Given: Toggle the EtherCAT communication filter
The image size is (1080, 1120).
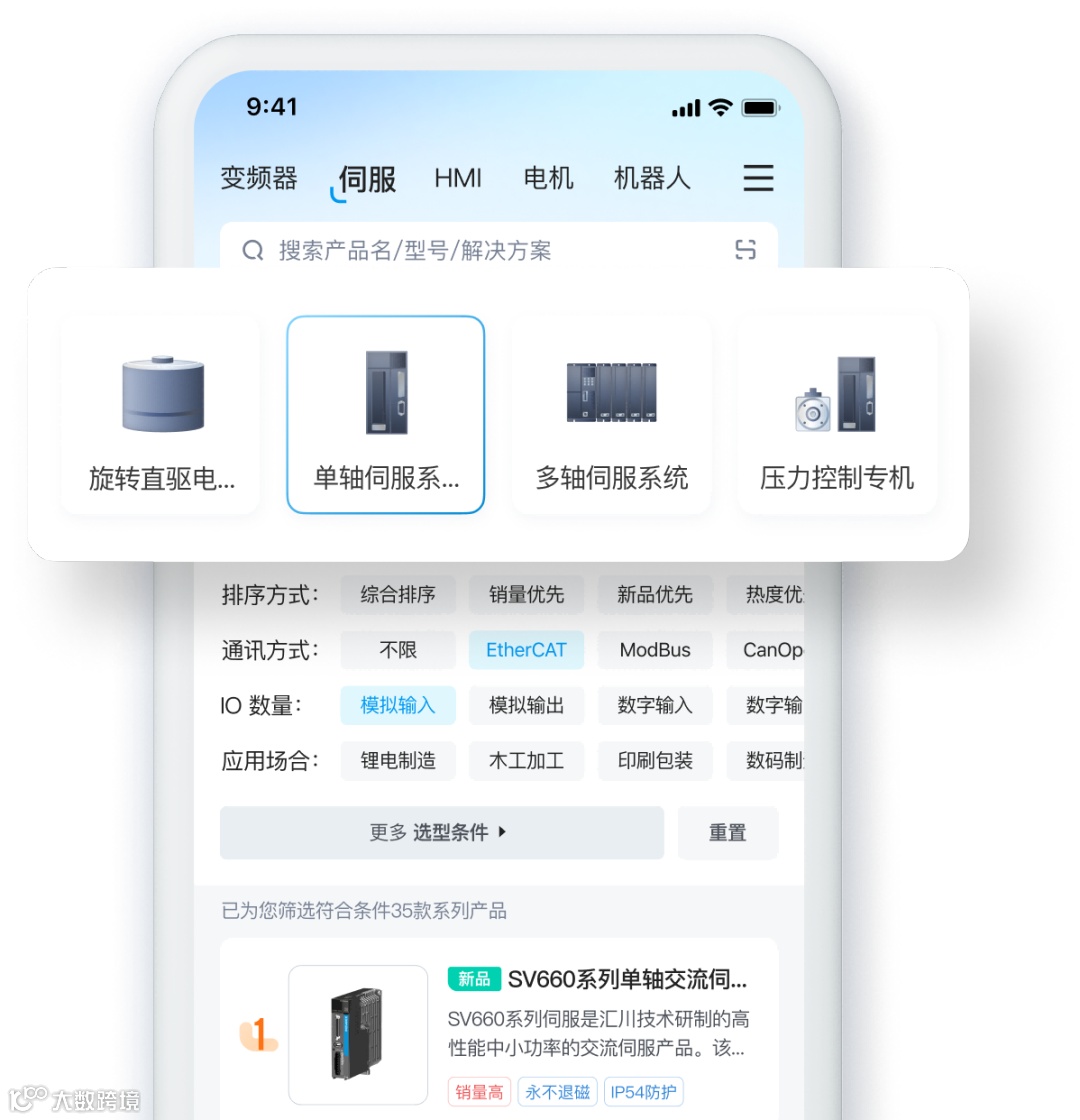Looking at the screenshot, I should click(526, 650).
